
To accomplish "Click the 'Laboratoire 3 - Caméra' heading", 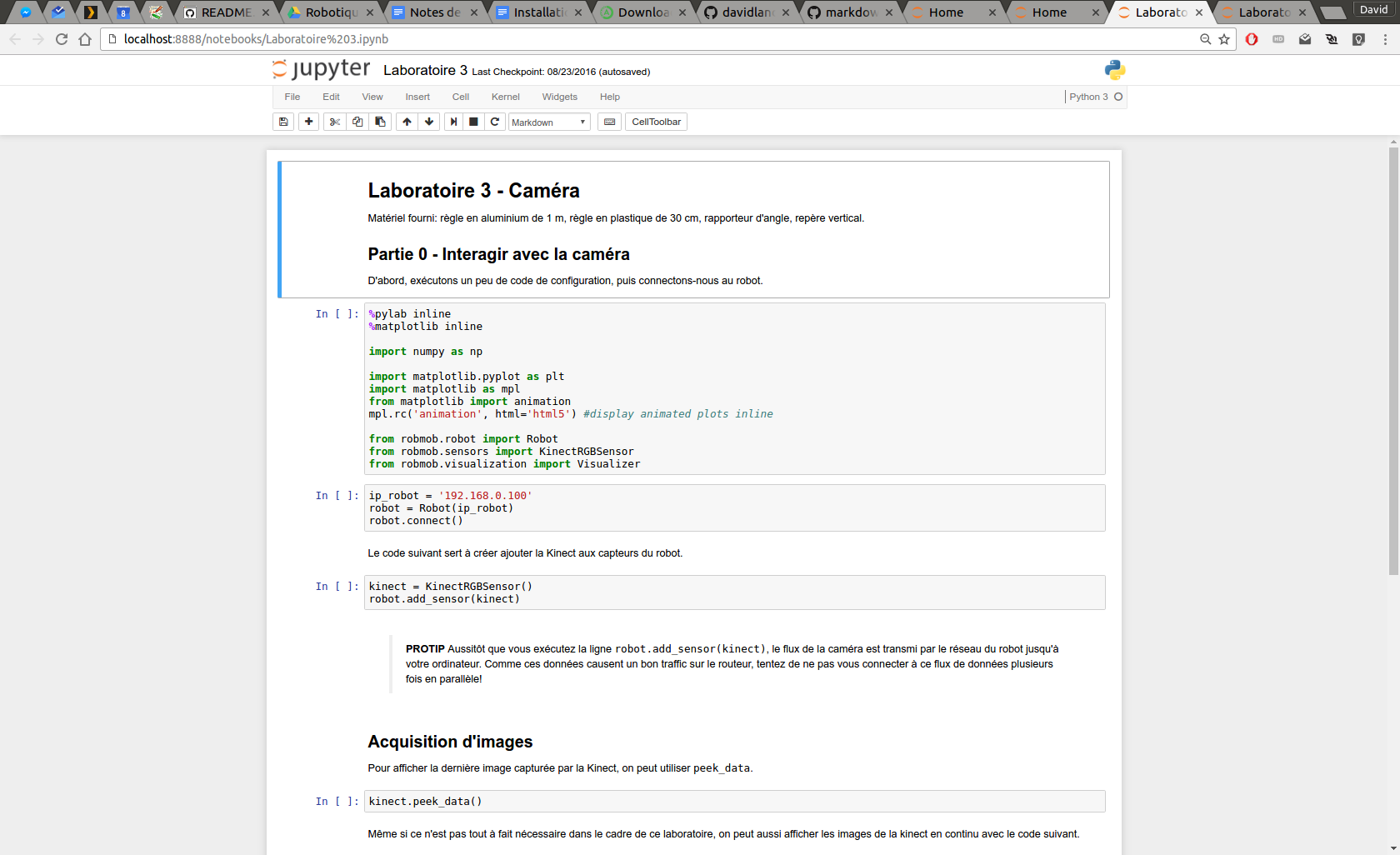I will (x=473, y=191).
